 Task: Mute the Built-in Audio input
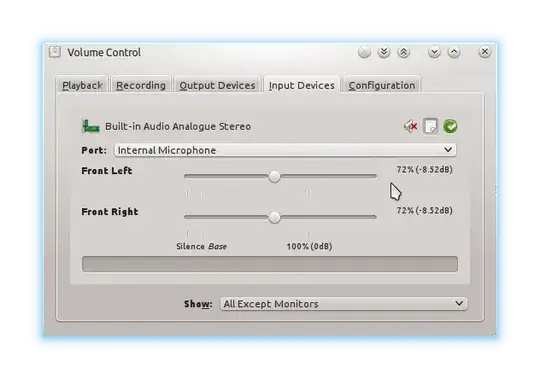pos(411,127)
